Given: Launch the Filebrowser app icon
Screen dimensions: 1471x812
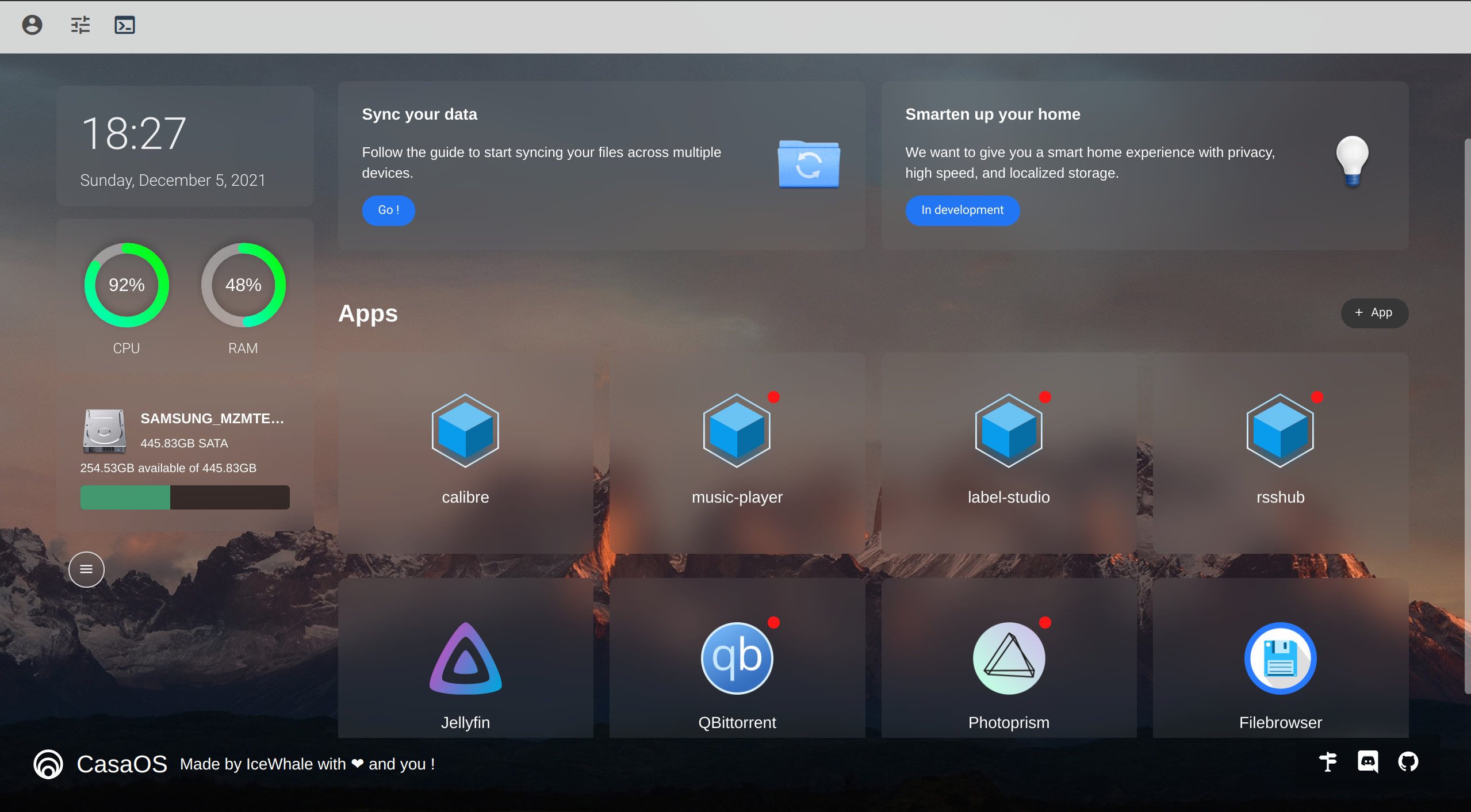Looking at the screenshot, I should click(1280, 658).
